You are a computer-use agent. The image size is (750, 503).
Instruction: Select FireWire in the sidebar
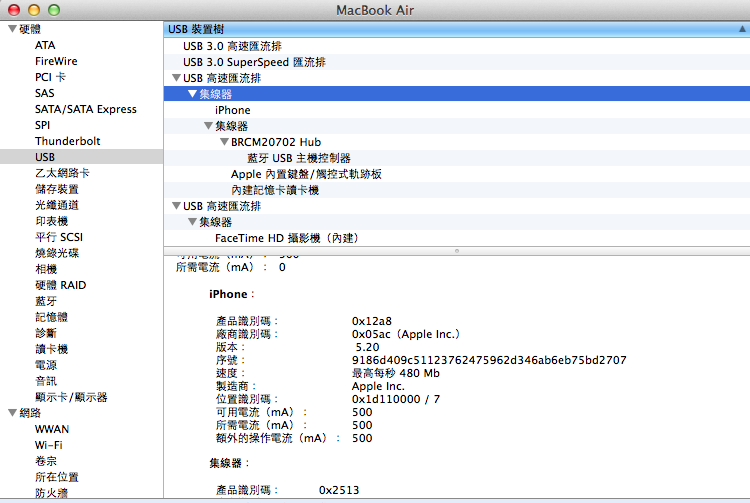[56, 61]
